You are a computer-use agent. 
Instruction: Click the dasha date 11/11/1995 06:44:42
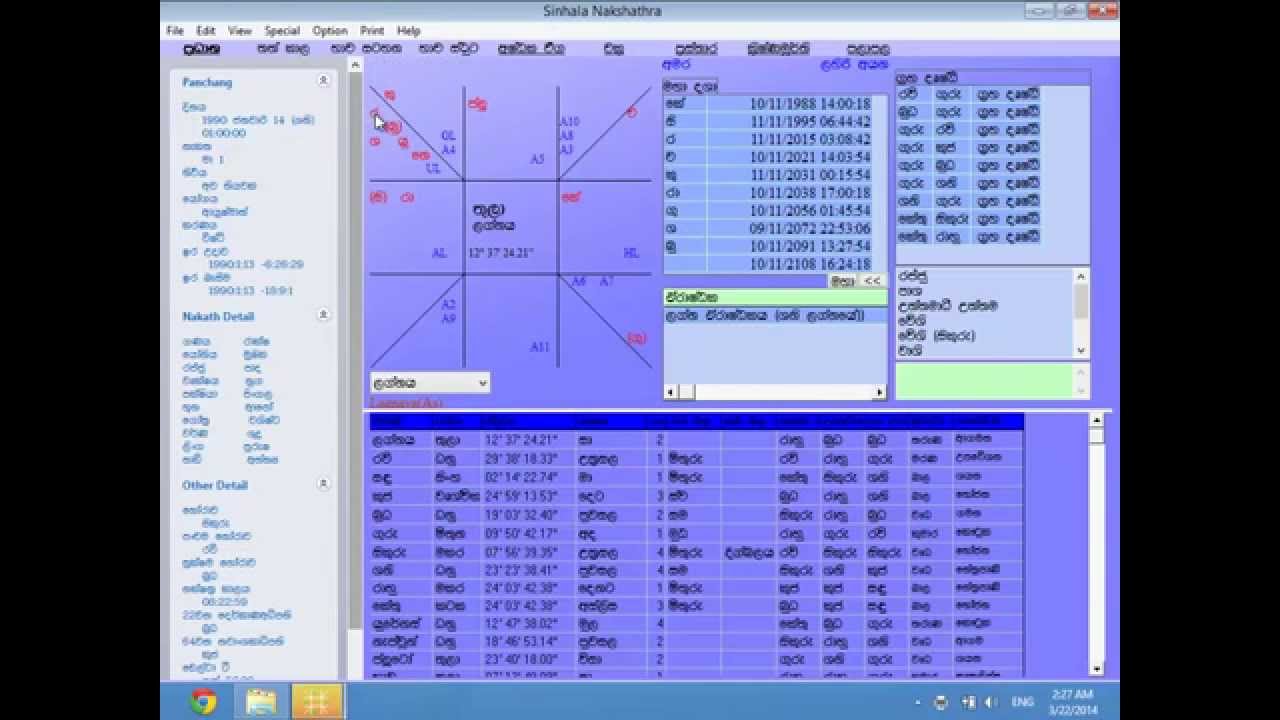(x=810, y=122)
